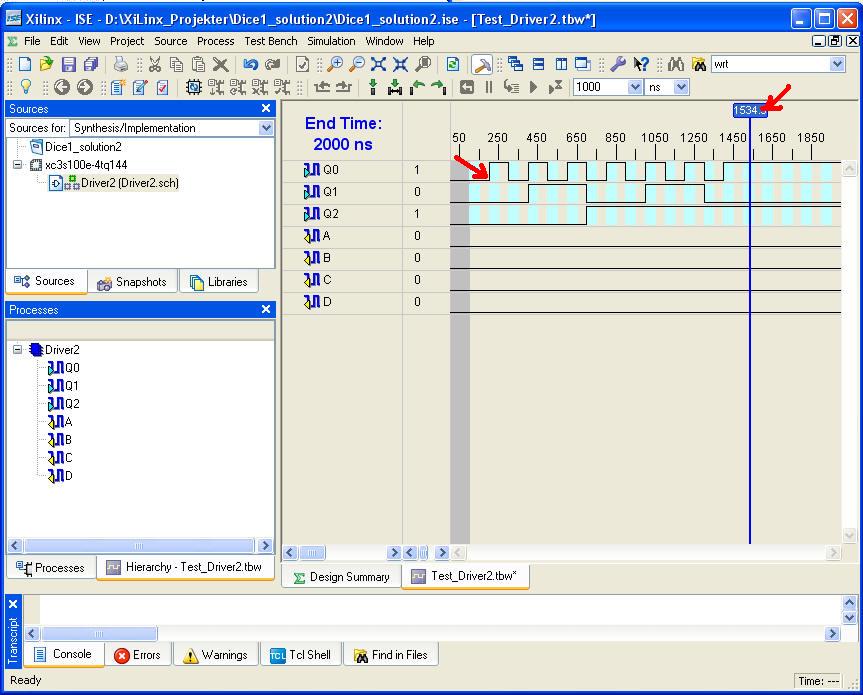Click the Find in Files toolbar icon
The image size is (863, 695).
tap(698, 64)
